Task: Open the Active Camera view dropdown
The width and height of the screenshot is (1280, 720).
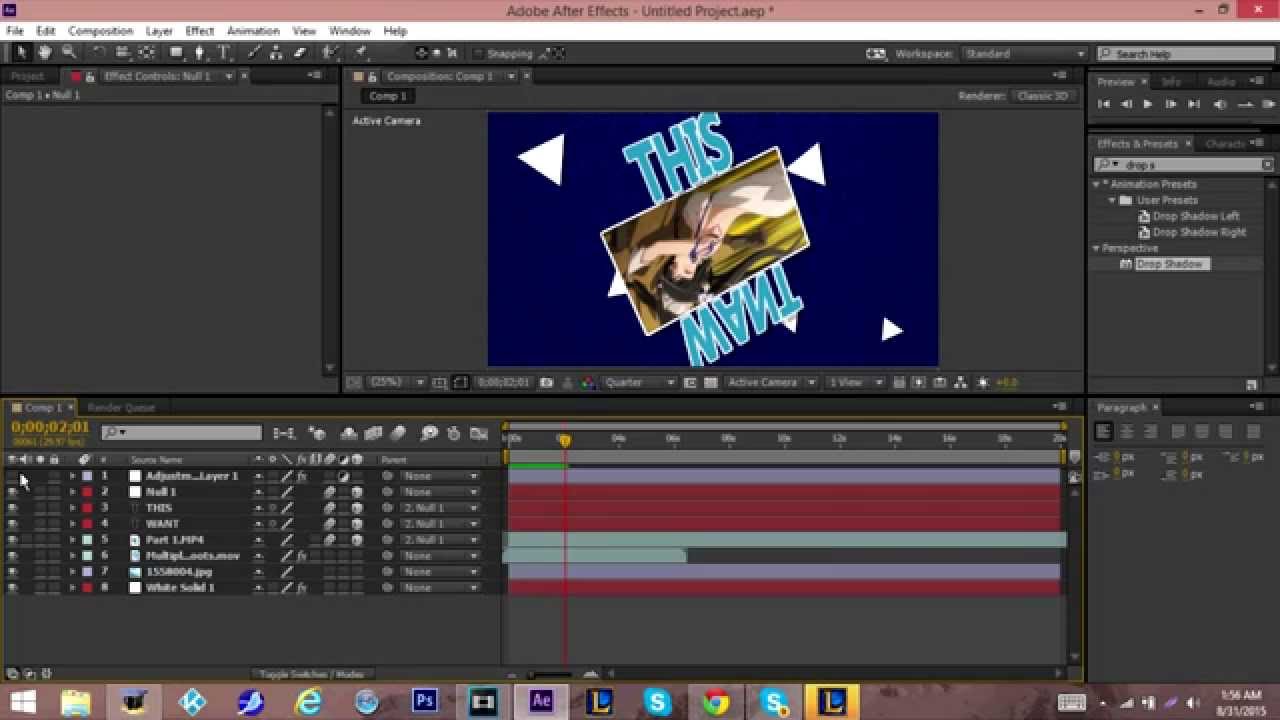Action: pyautogui.click(x=771, y=382)
